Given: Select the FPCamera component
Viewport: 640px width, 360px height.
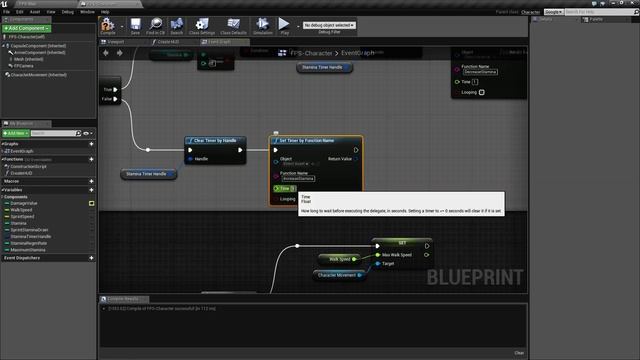Looking at the screenshot, I should [x=24, y=66].
